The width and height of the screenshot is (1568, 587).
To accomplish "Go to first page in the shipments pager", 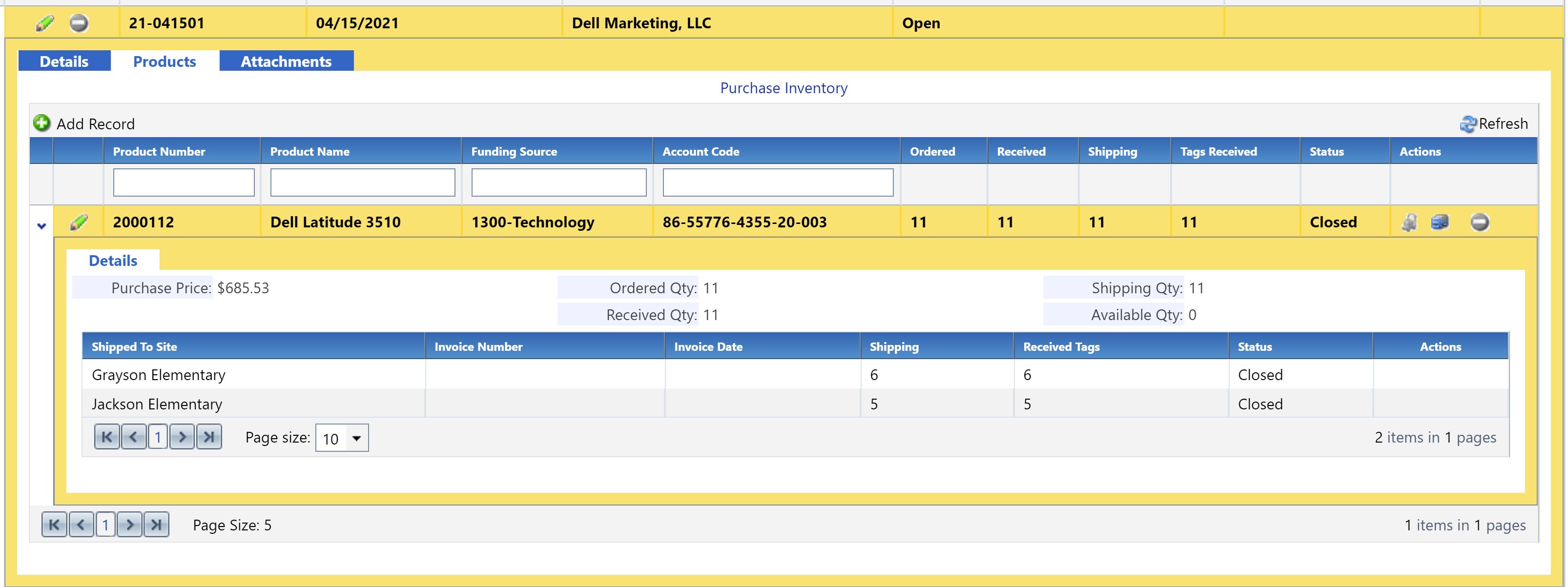I will [107, 437].
